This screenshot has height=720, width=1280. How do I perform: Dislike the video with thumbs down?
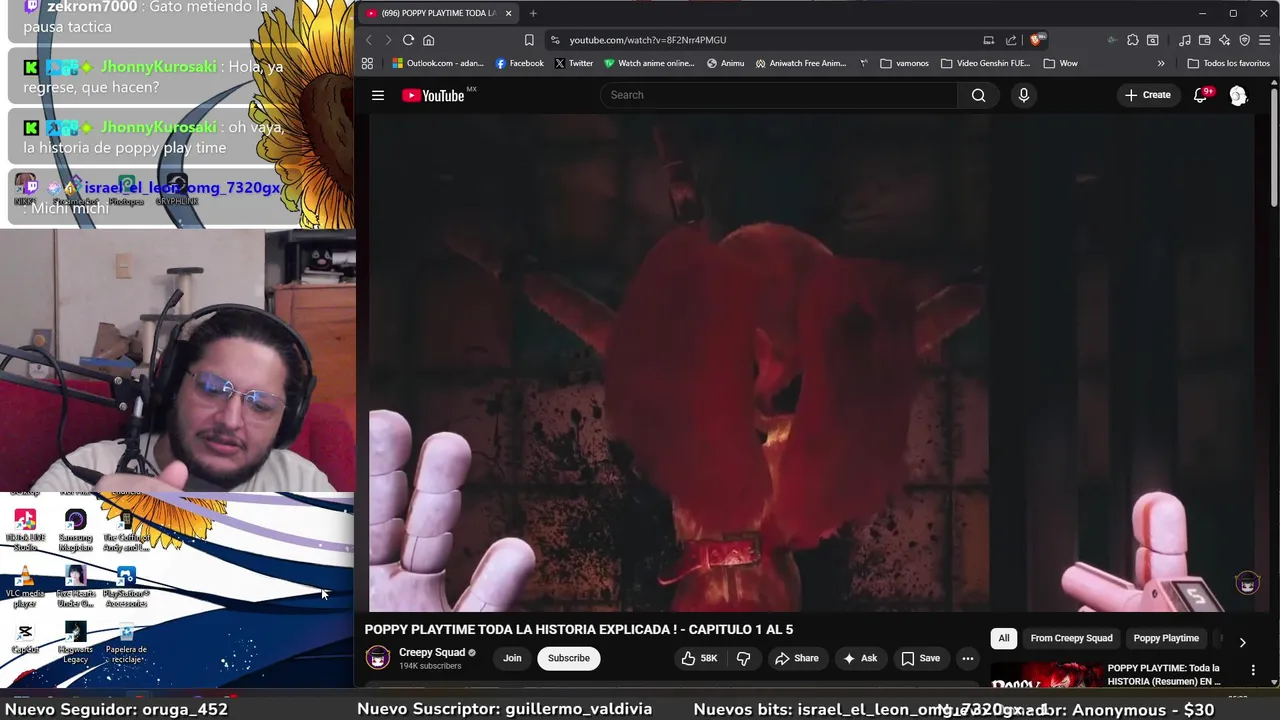(x=743, y=658)
